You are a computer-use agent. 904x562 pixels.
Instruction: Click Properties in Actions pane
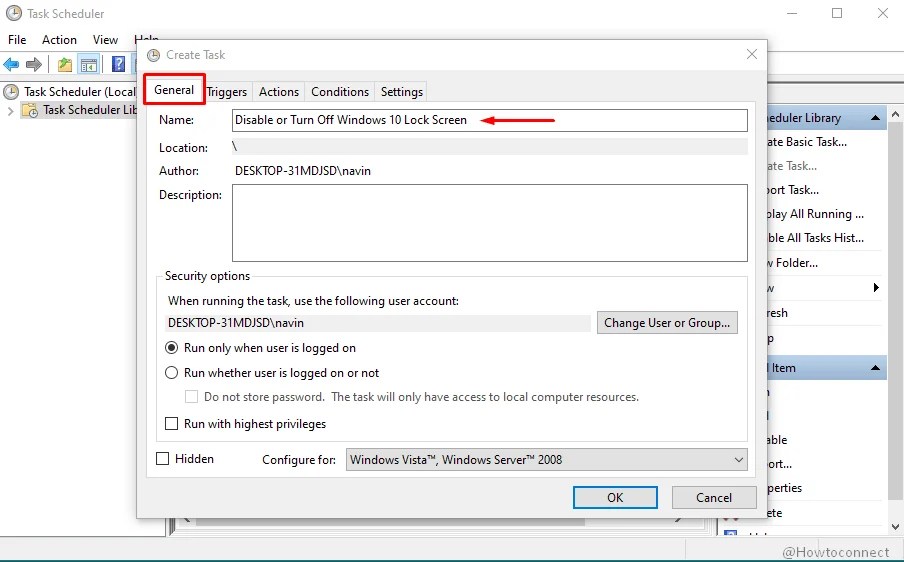click(785, 488)
